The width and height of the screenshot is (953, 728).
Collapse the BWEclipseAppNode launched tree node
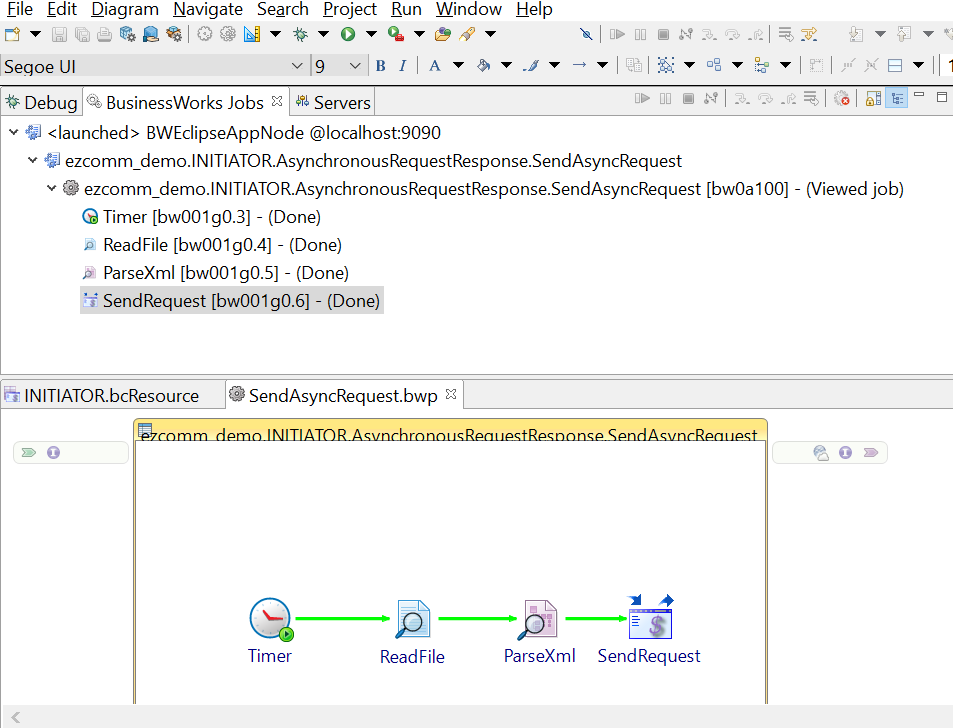tap(13, 133)
